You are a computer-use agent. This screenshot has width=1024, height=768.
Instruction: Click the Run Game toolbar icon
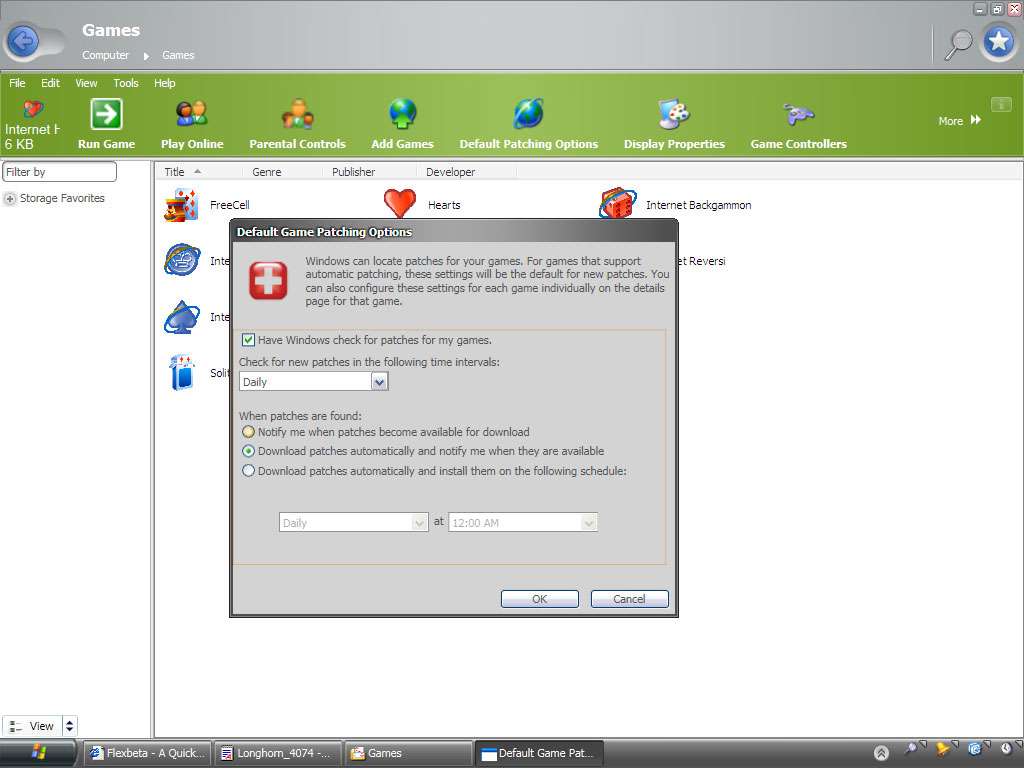(x=106, y=115)
